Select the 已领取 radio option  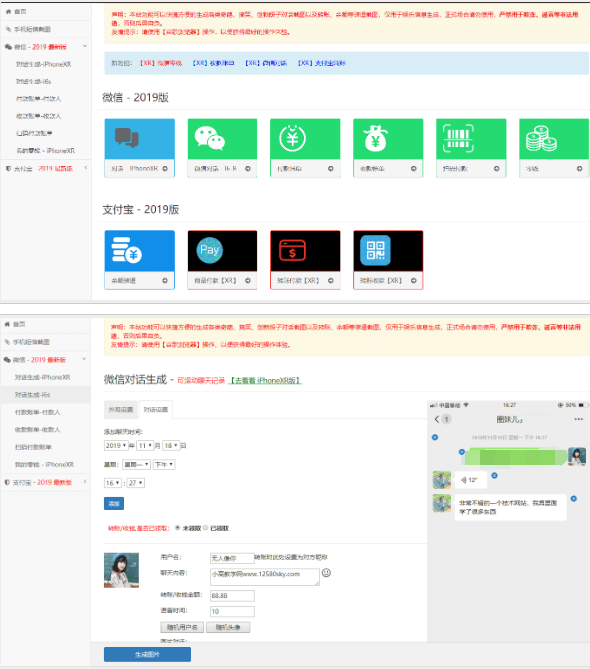click(x=206, y=528)
